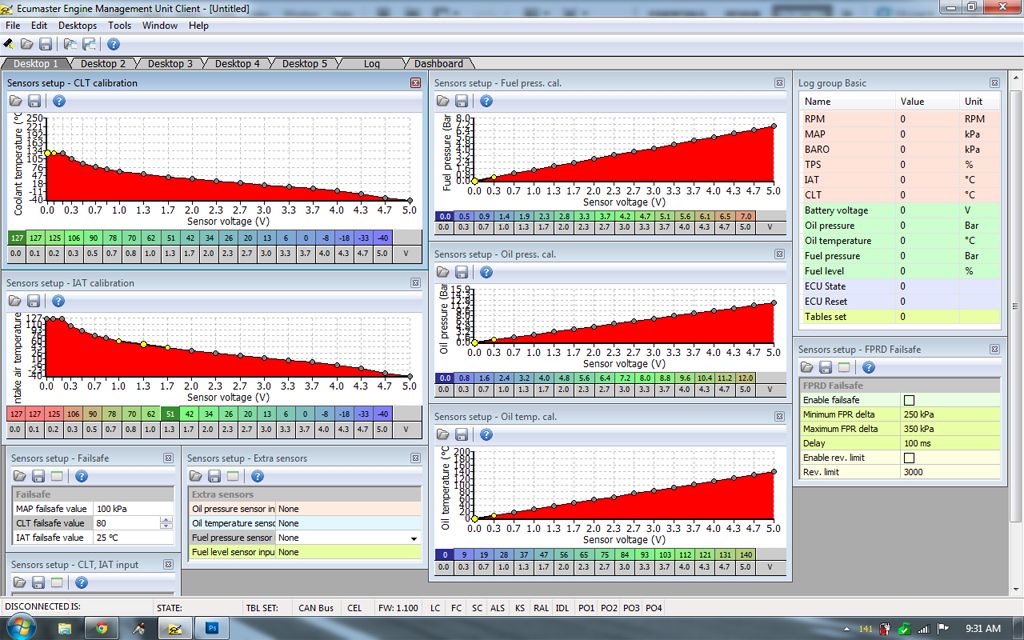Select the Fuel level sensor input row
The image size is (1024, 640).
tap(305, 552)
